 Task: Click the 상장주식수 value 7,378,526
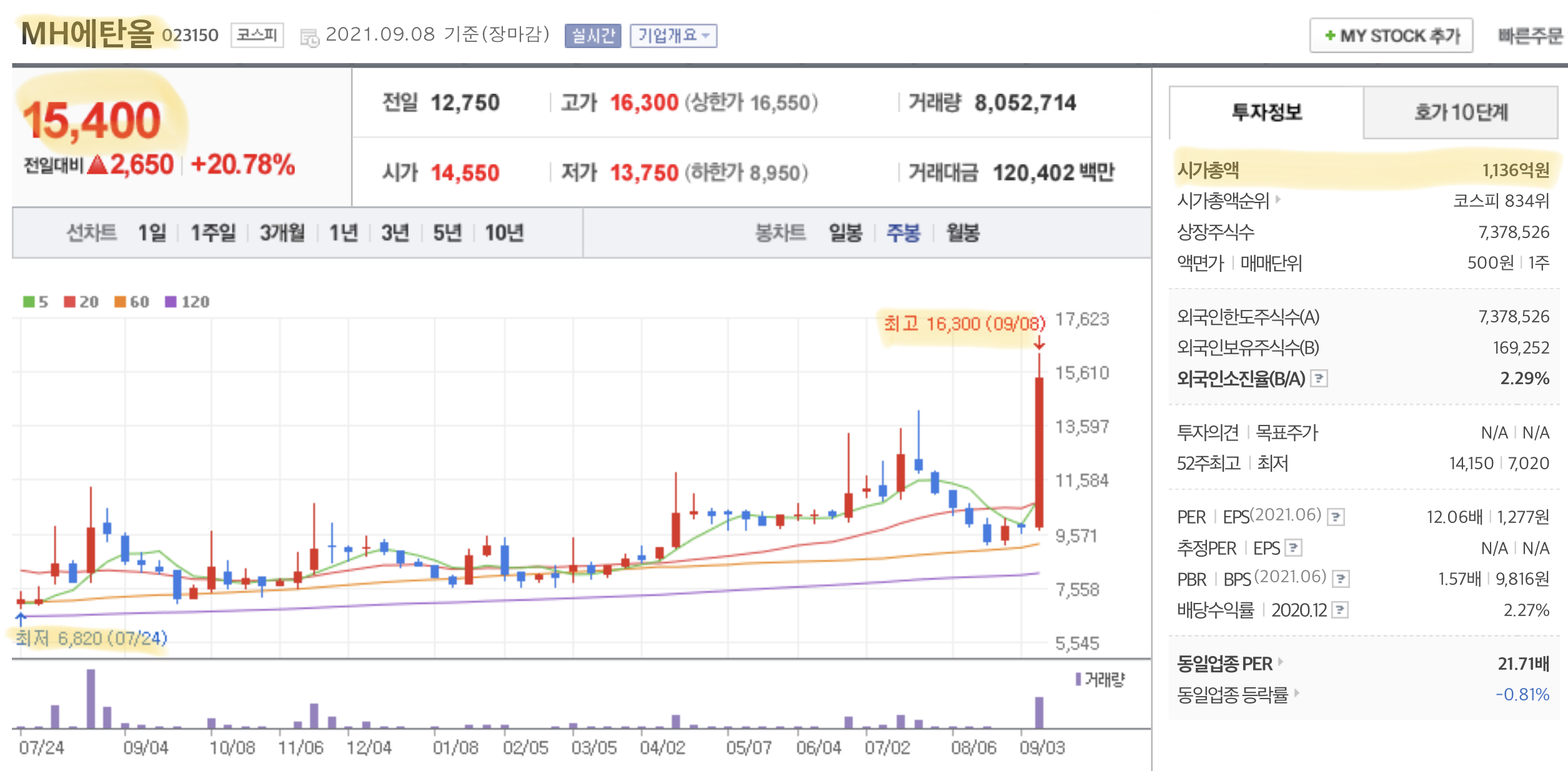tap(1514, 232)
